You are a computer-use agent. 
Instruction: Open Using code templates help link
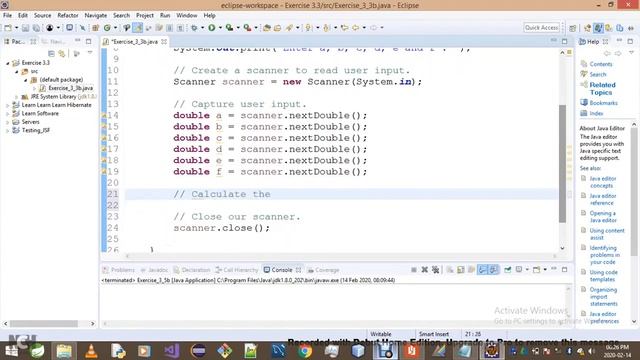tap(603, 276)
